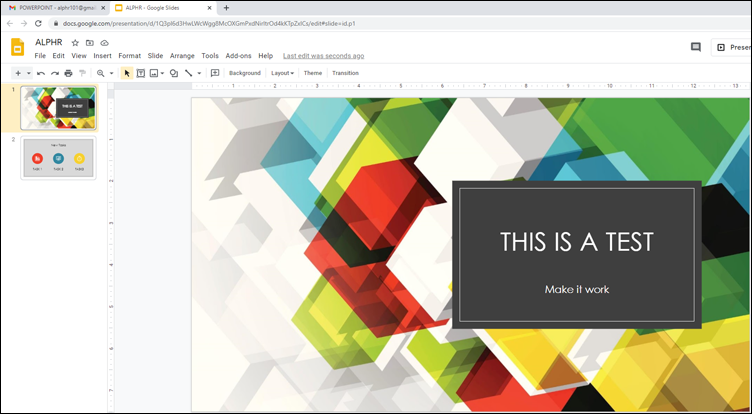This screenshot has width=752, height=414.
Task: Click the move to folder icon
Action: 90,43
